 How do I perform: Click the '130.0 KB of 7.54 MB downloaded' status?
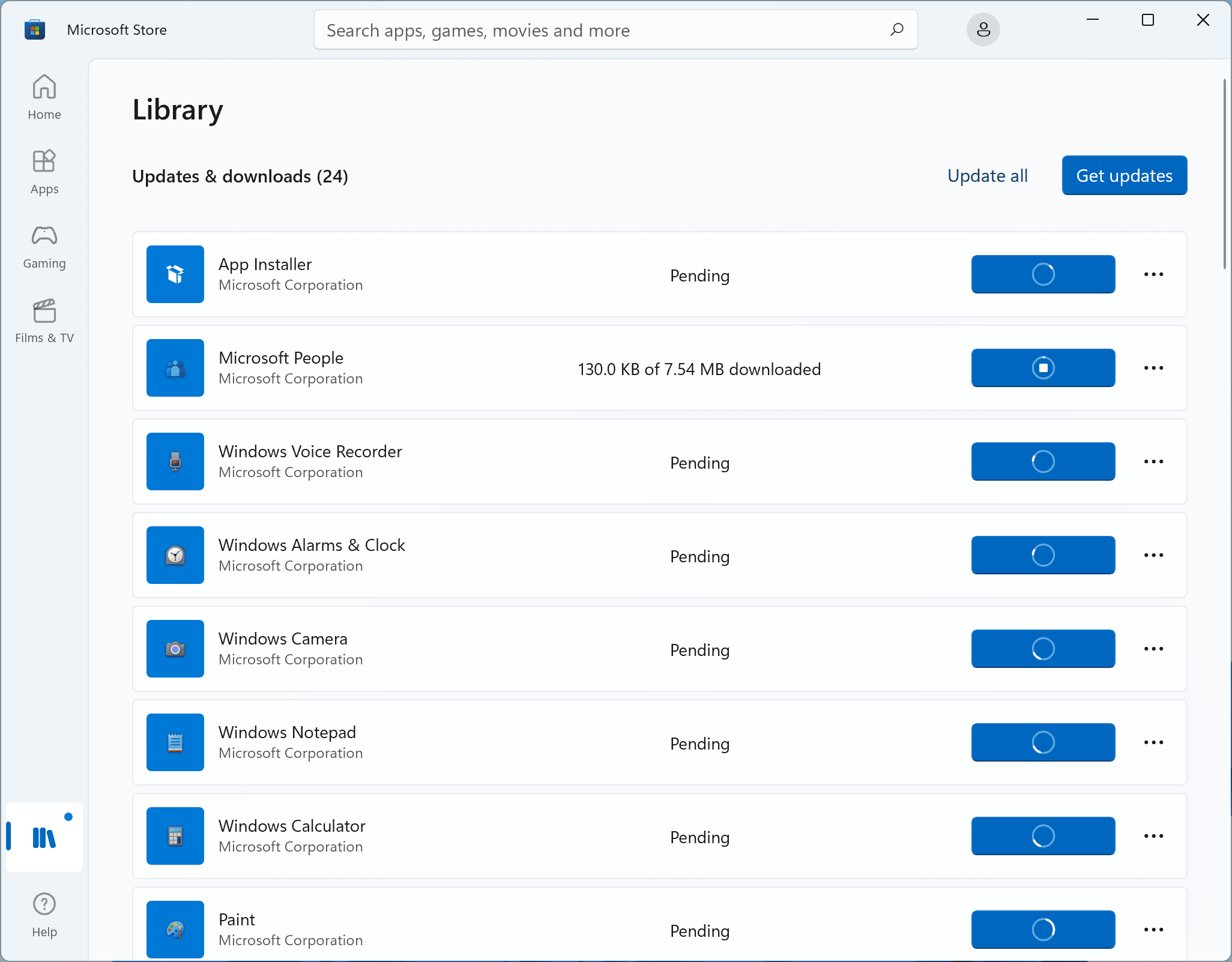pyautogui.click(x=699, y=369)
